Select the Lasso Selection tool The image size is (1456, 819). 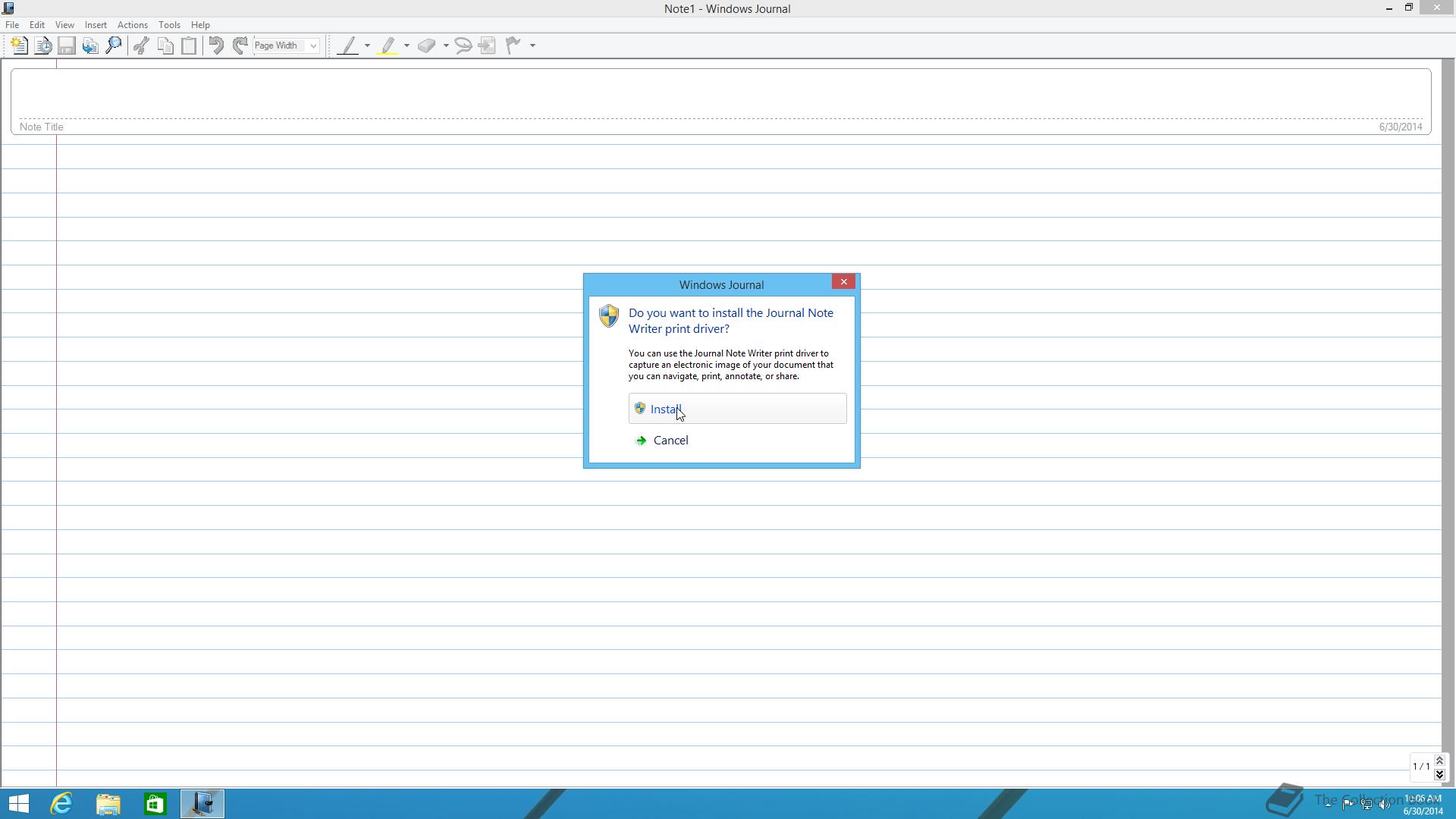click(x=463, y=45)
